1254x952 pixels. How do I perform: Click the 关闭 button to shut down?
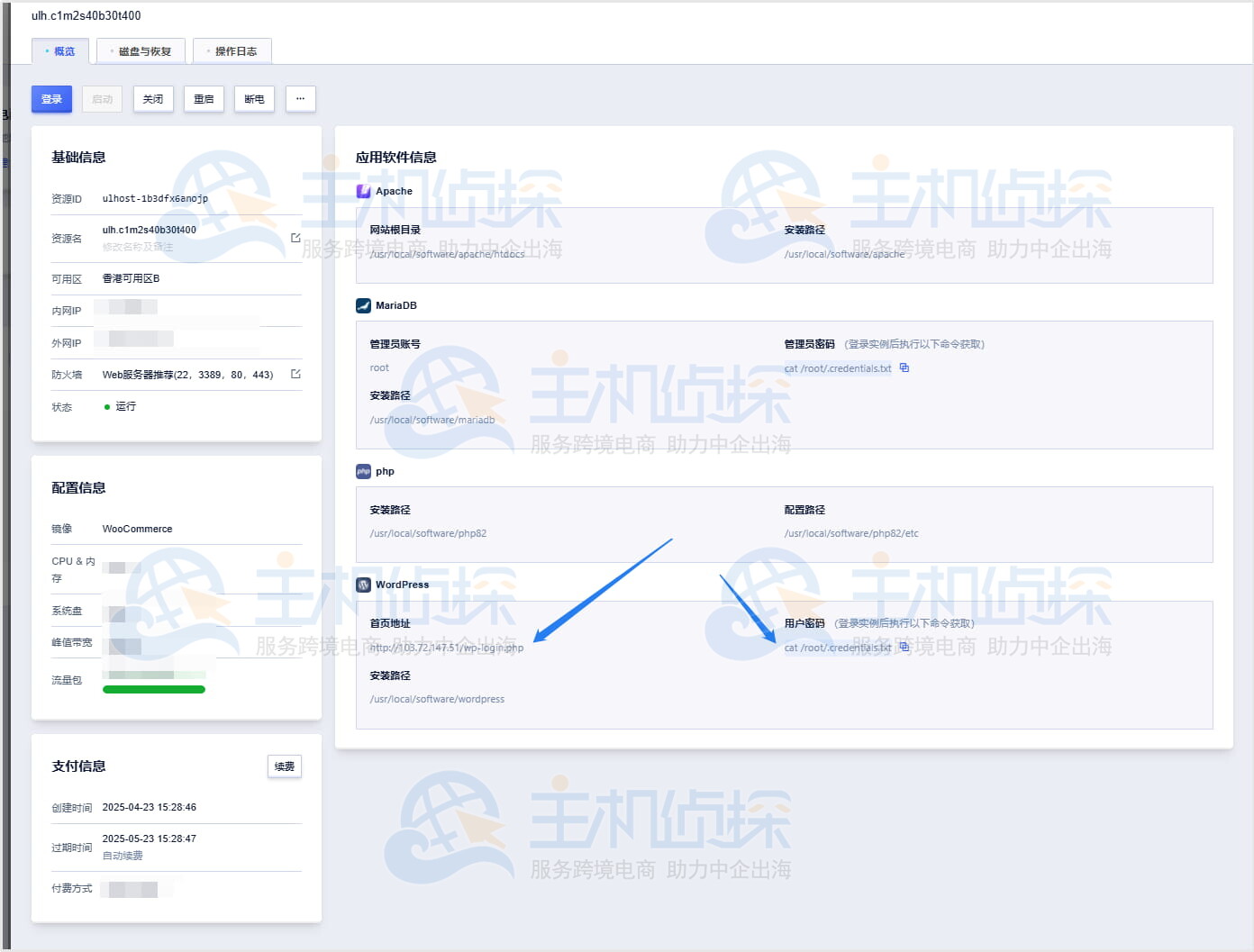153,99
